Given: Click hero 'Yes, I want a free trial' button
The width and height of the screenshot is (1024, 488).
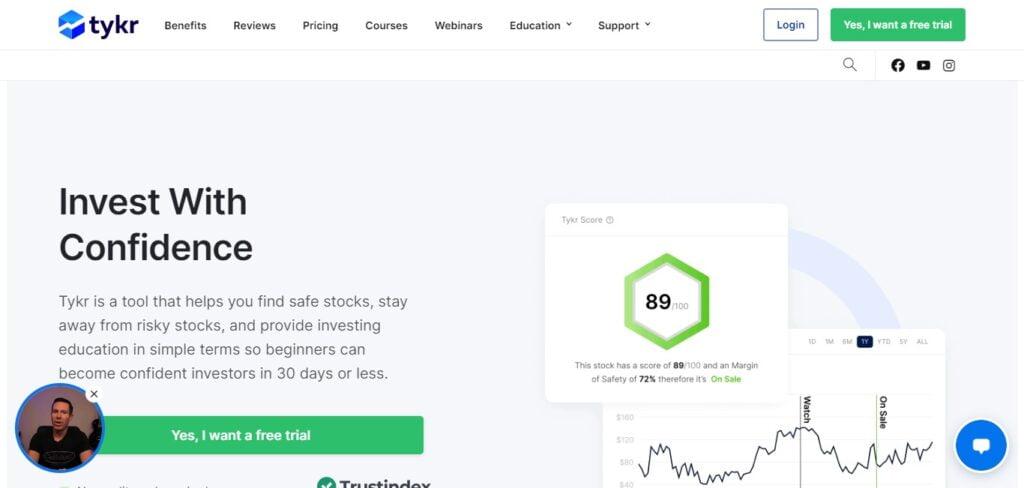Looking at the screenshot, I should coord(241,435).
